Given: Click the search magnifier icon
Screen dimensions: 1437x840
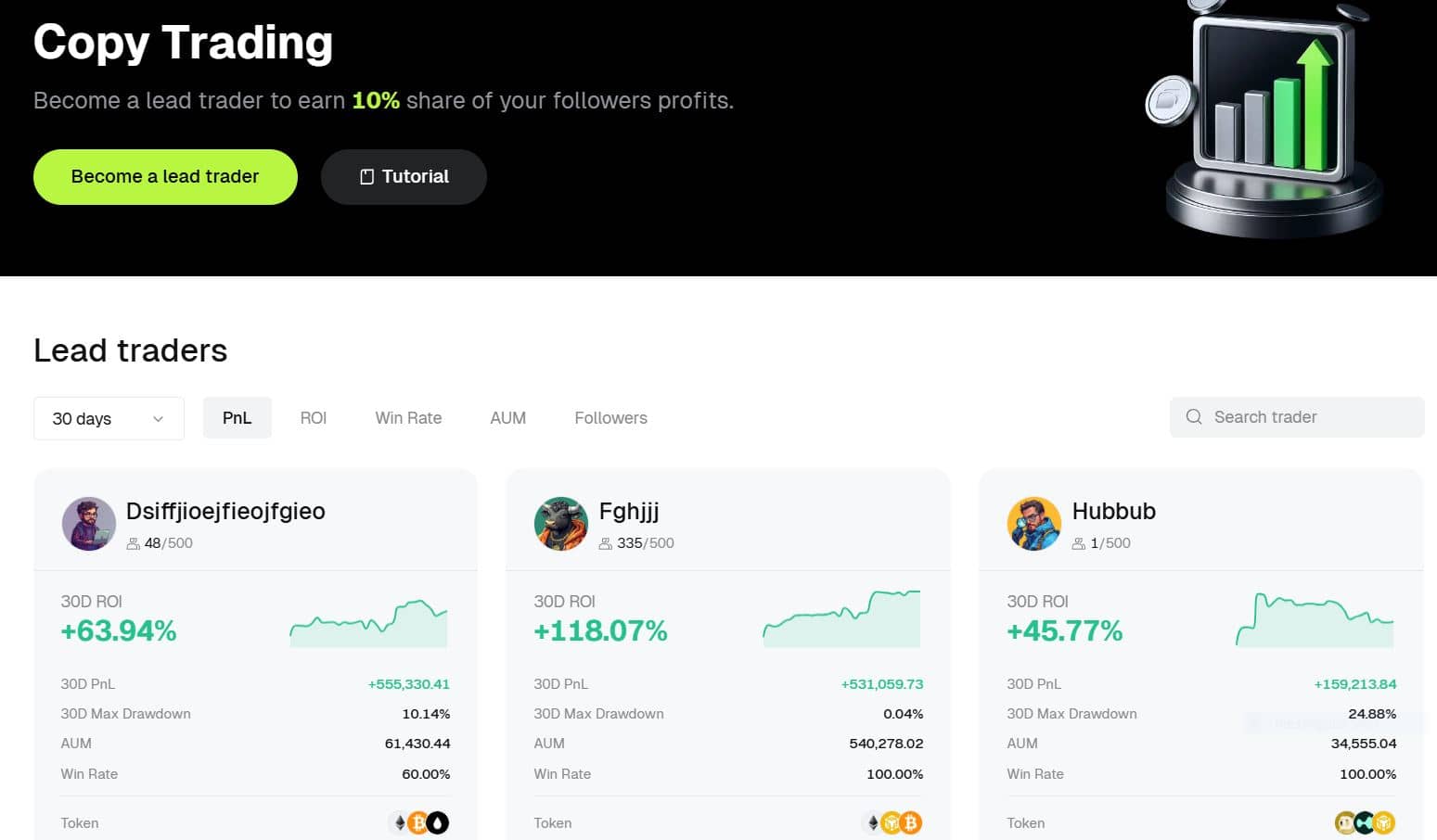Looking at the screenshot, I should pyautogui.click(x=1194, y=417).
